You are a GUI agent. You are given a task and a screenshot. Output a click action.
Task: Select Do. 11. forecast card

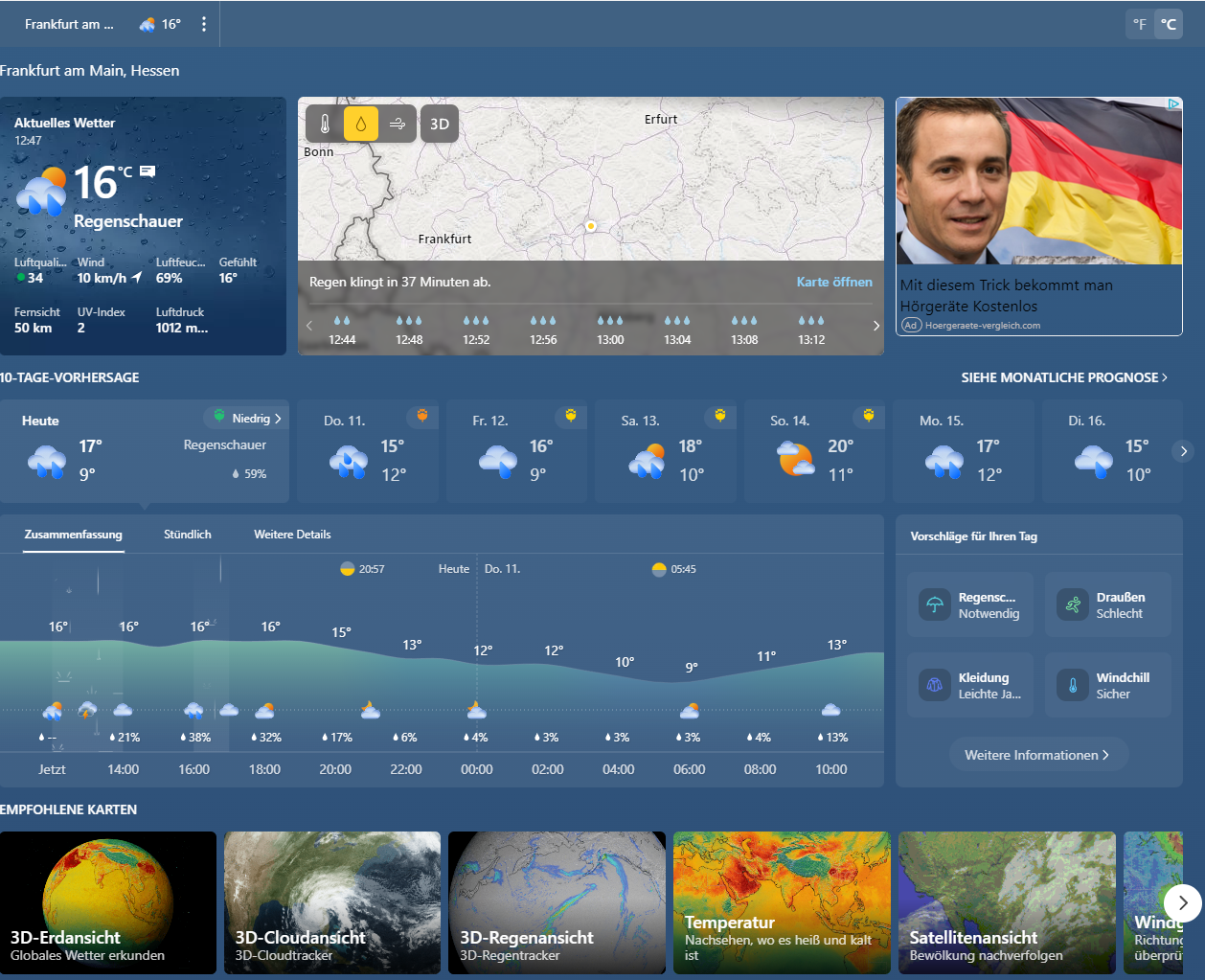pos(368,451)
